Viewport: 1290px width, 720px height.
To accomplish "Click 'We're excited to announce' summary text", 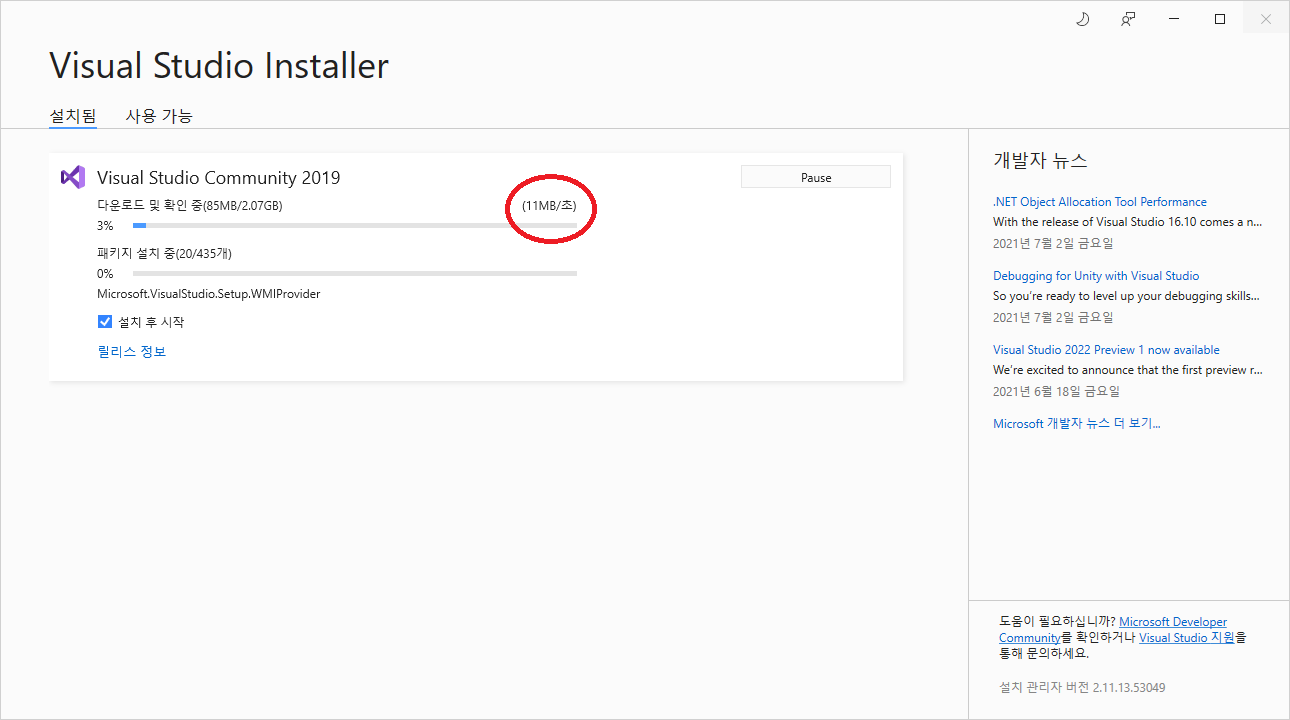I will tap(1128, 370).
